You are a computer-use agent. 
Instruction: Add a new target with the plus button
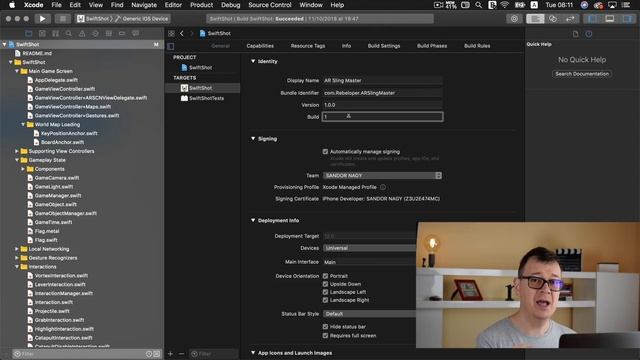pos(171,354)
